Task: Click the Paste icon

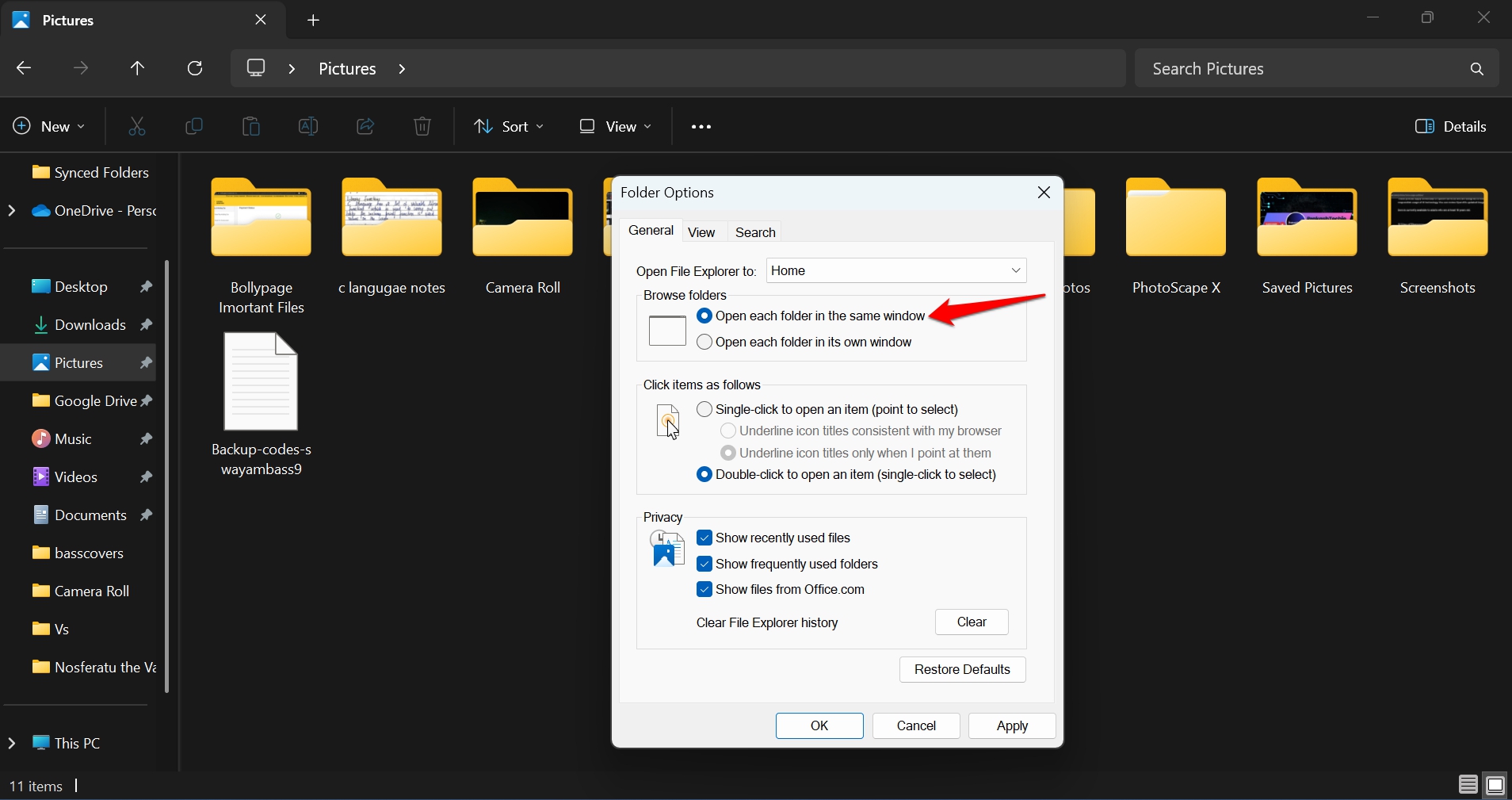Action: tap(251, 127)
